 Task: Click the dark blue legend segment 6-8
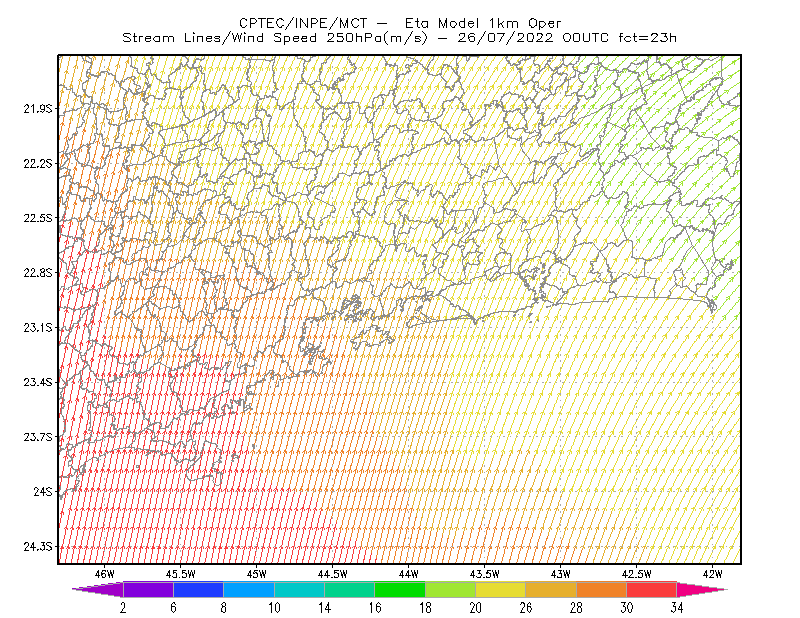click(x=198, y=589)
